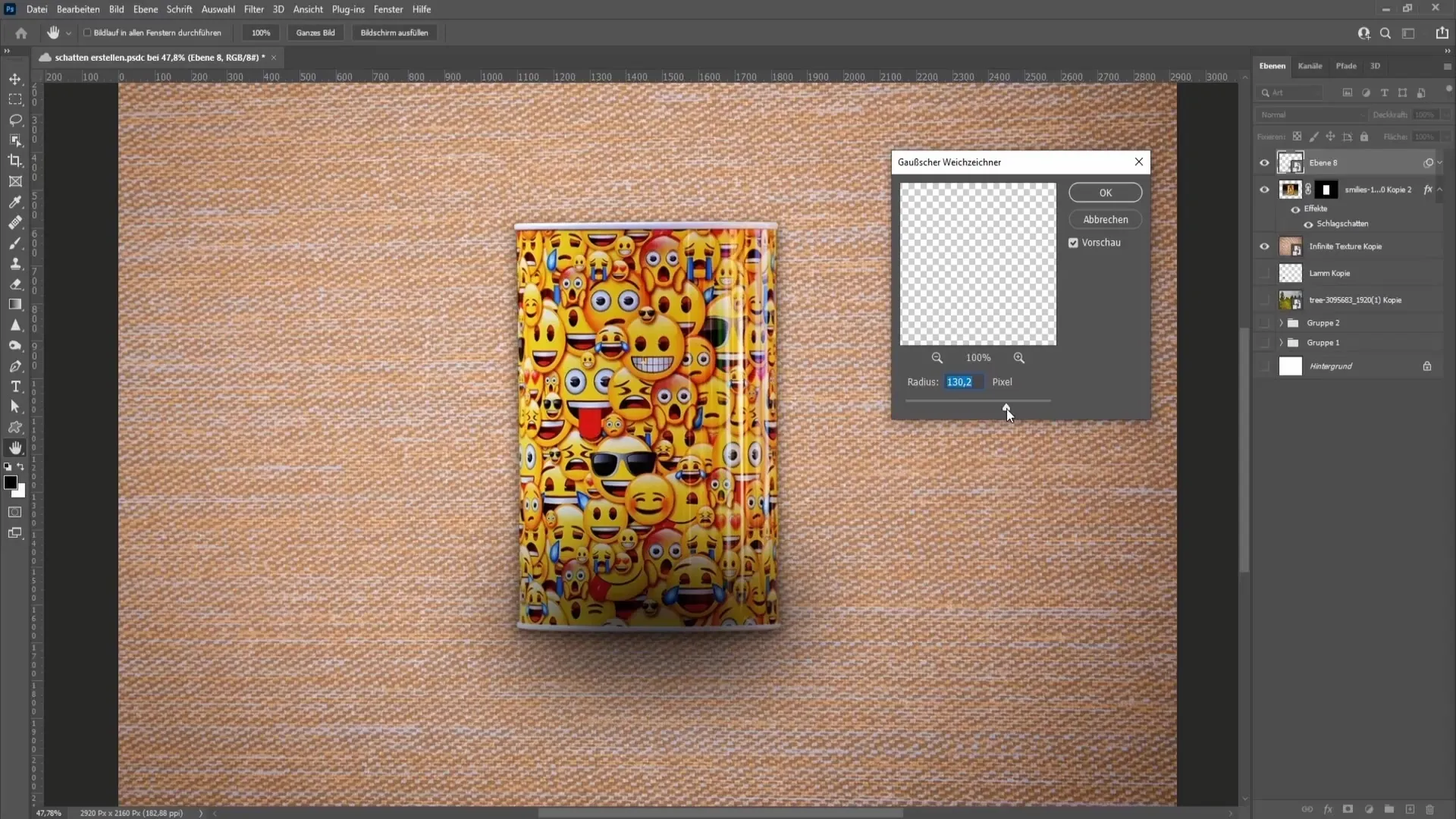Open the layer filter type Art dropdown
Image resolution: width=1456 pixels, height=819 pixels.
1290,93
